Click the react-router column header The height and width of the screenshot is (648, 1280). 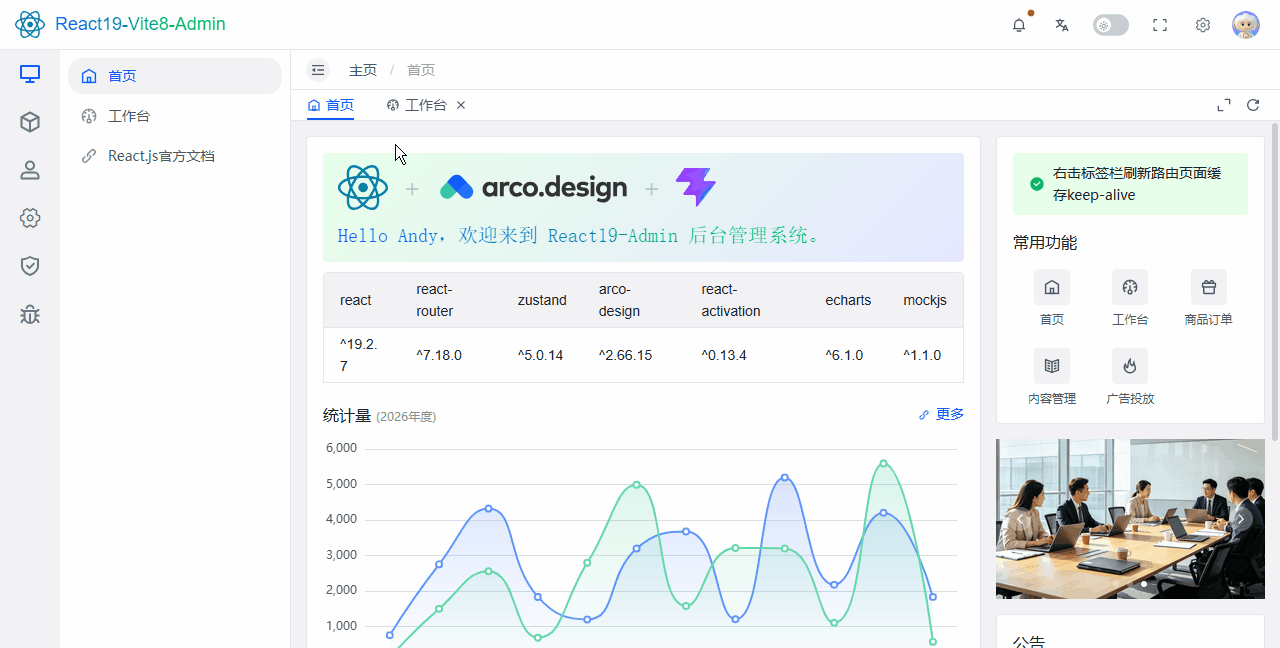click(451, 300)
